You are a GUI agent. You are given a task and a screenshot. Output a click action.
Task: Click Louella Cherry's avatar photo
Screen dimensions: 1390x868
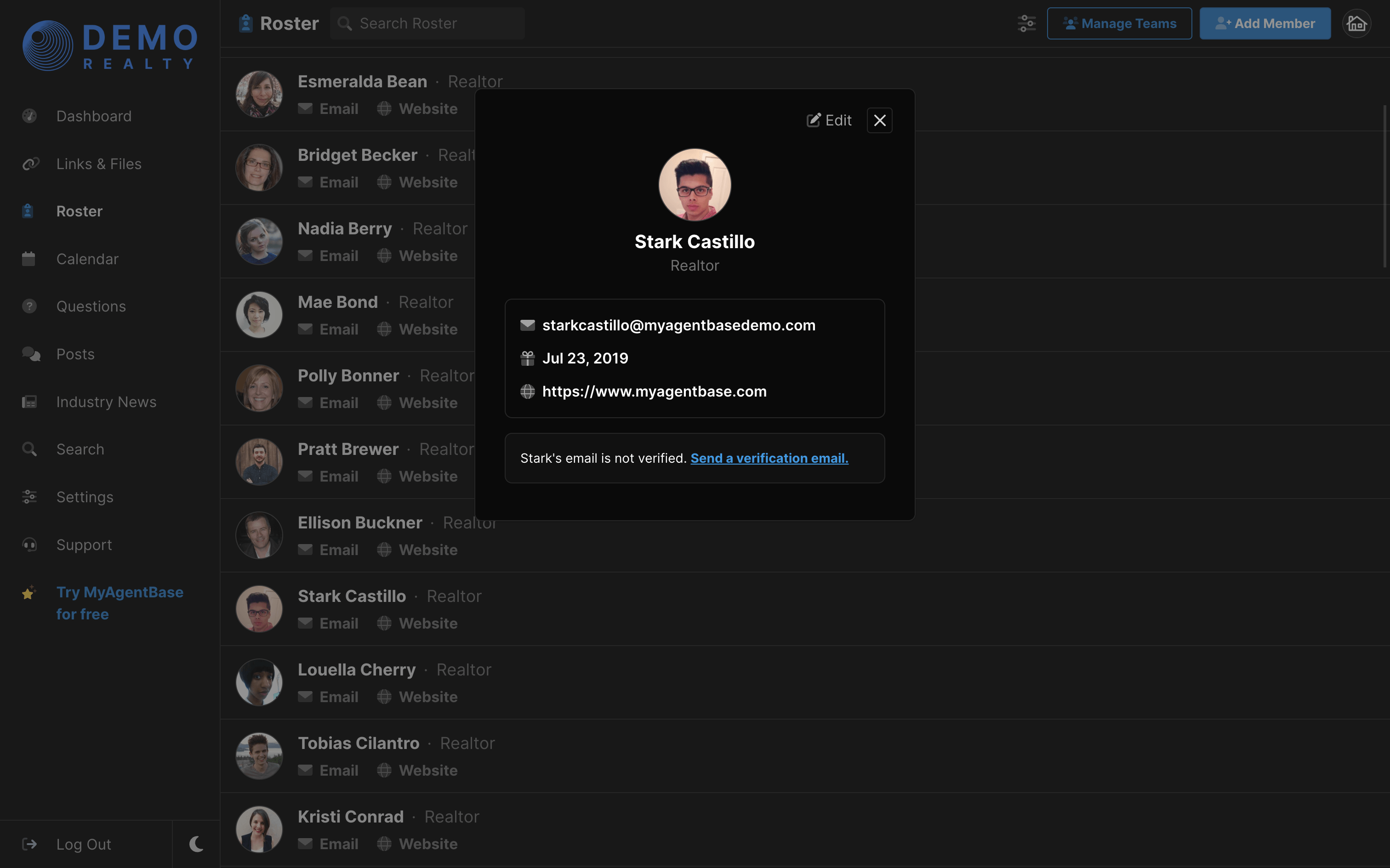coord(259,682)
